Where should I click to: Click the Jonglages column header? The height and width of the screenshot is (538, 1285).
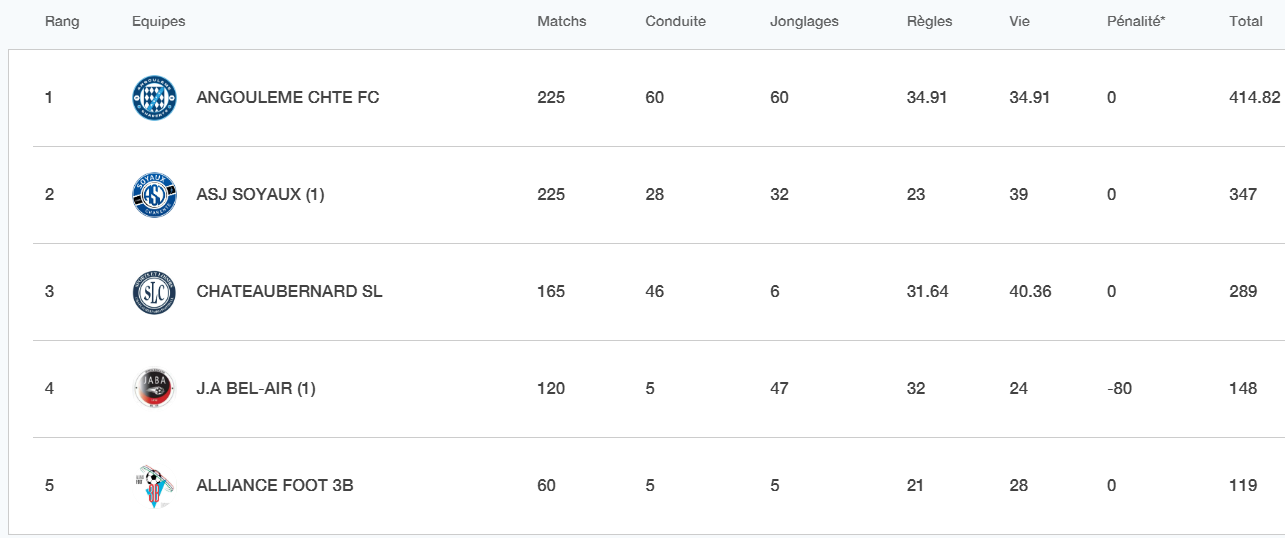click(x=804, y=21)
